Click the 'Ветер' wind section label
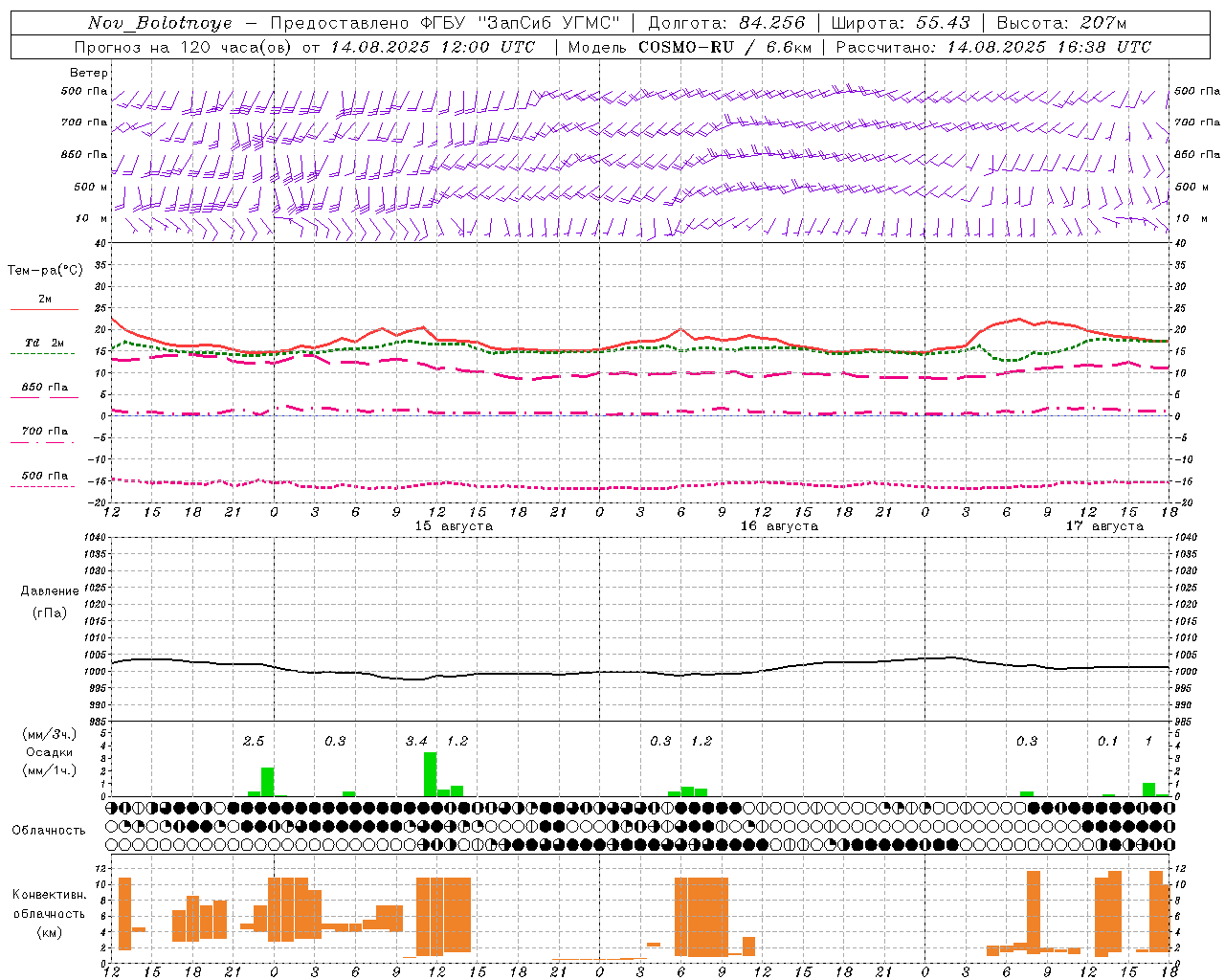The height and width of the screenshot is (980, 1225). coord(89,73)
